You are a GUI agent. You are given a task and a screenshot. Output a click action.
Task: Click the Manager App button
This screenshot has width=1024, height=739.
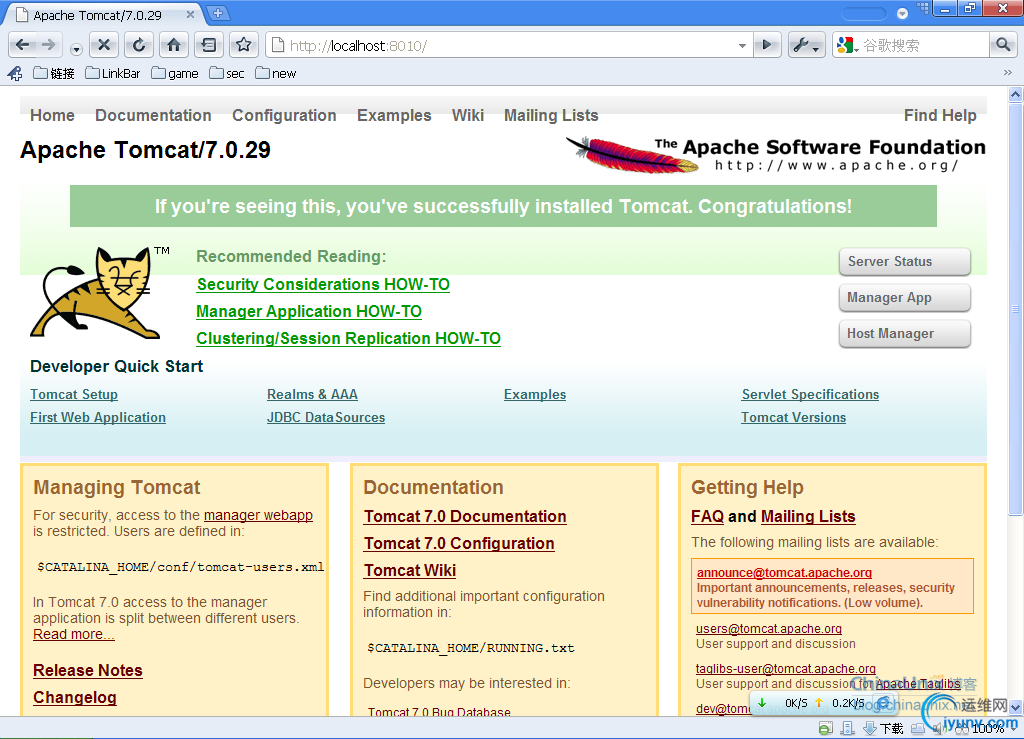point(904,298)
